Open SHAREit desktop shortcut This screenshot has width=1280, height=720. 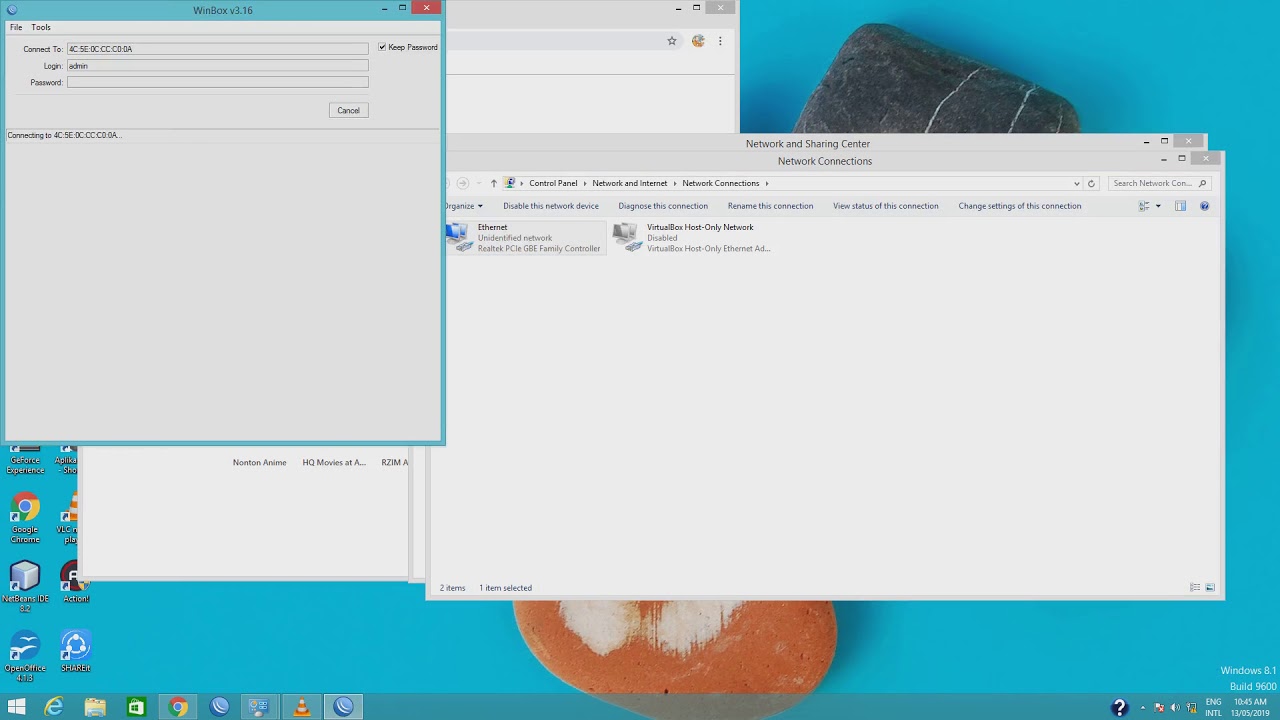click(x=76, y=652)
